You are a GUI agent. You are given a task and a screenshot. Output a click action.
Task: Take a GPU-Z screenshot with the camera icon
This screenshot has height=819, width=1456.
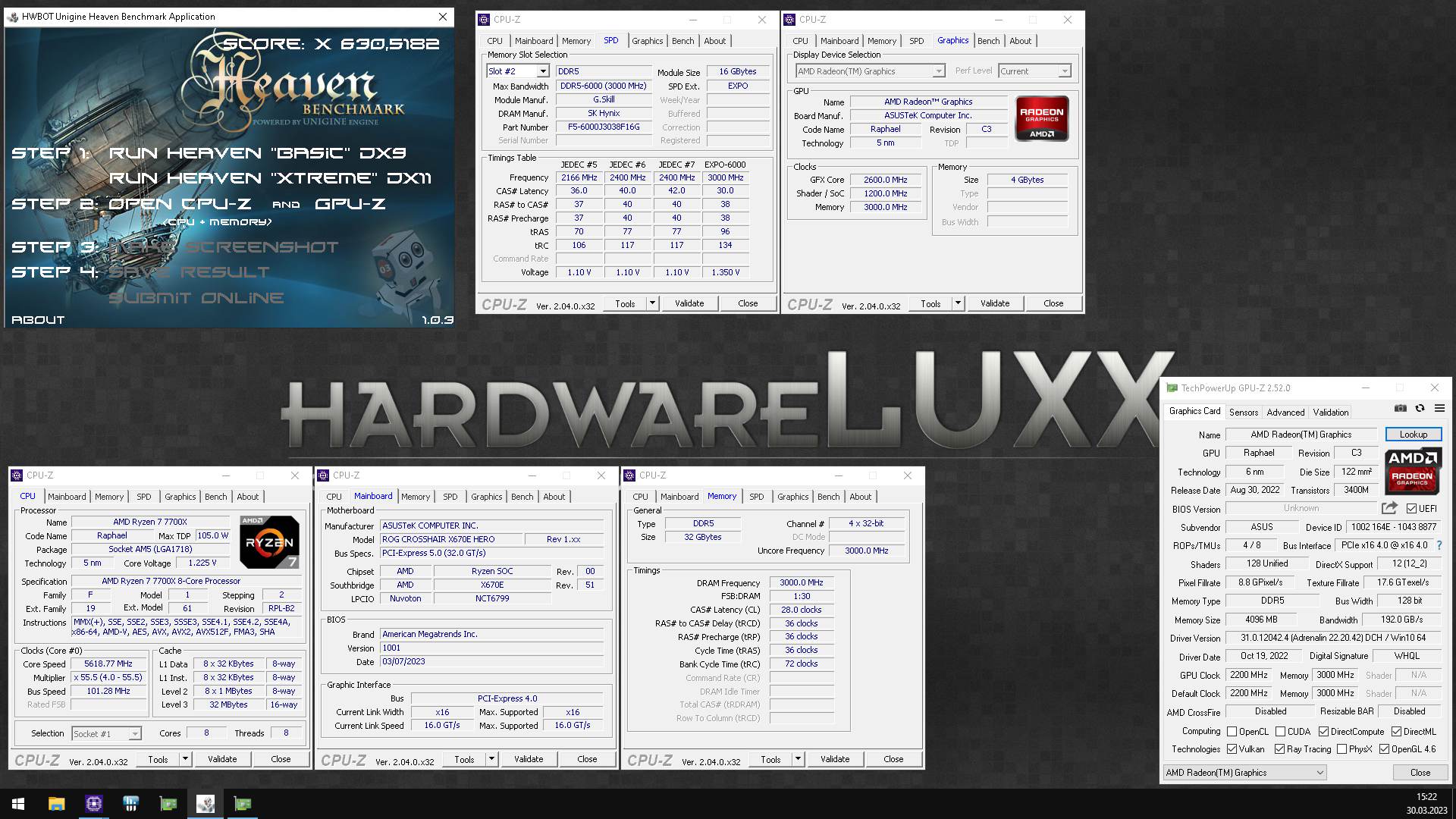tap(1401, 409)
